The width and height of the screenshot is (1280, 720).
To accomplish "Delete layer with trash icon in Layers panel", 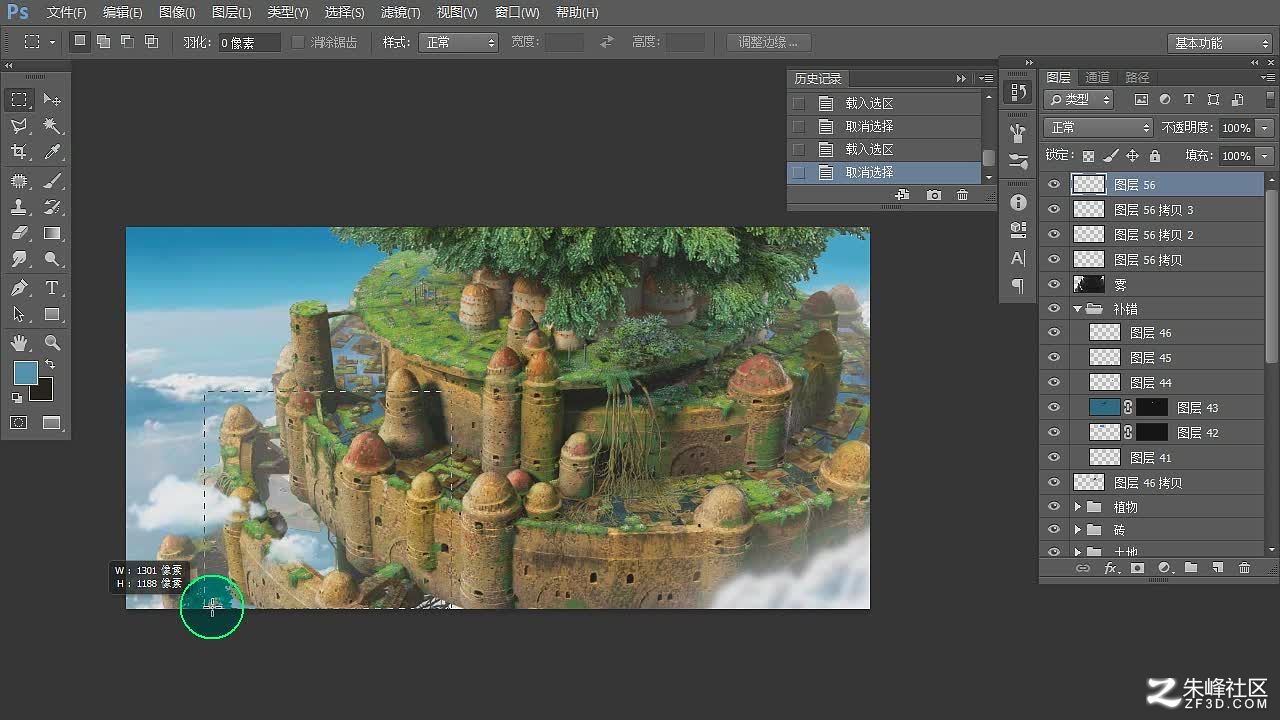I will click(x=1244, y=568).
